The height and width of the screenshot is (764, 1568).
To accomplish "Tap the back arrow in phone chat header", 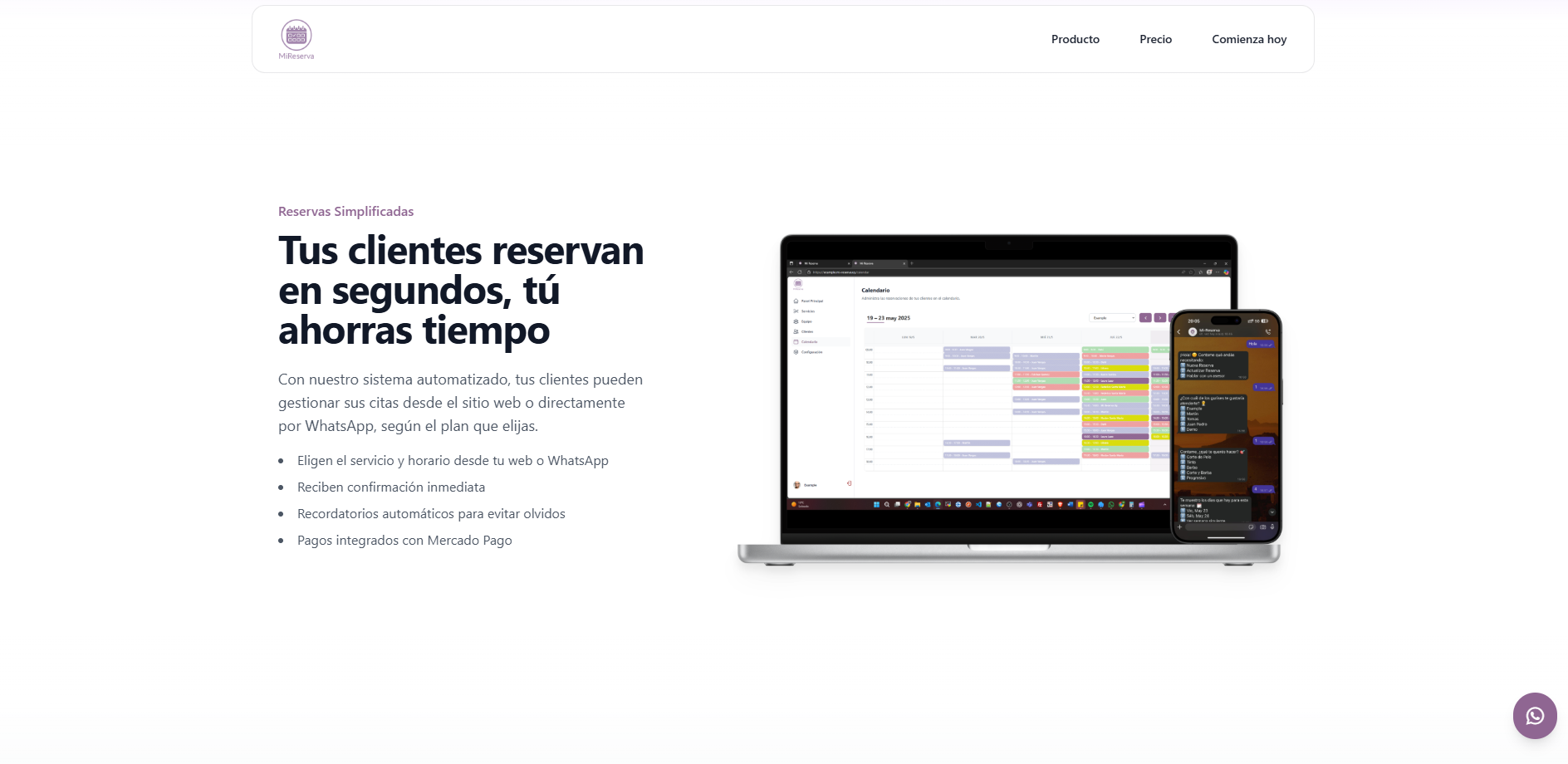I will click(x=1179, y=332).
